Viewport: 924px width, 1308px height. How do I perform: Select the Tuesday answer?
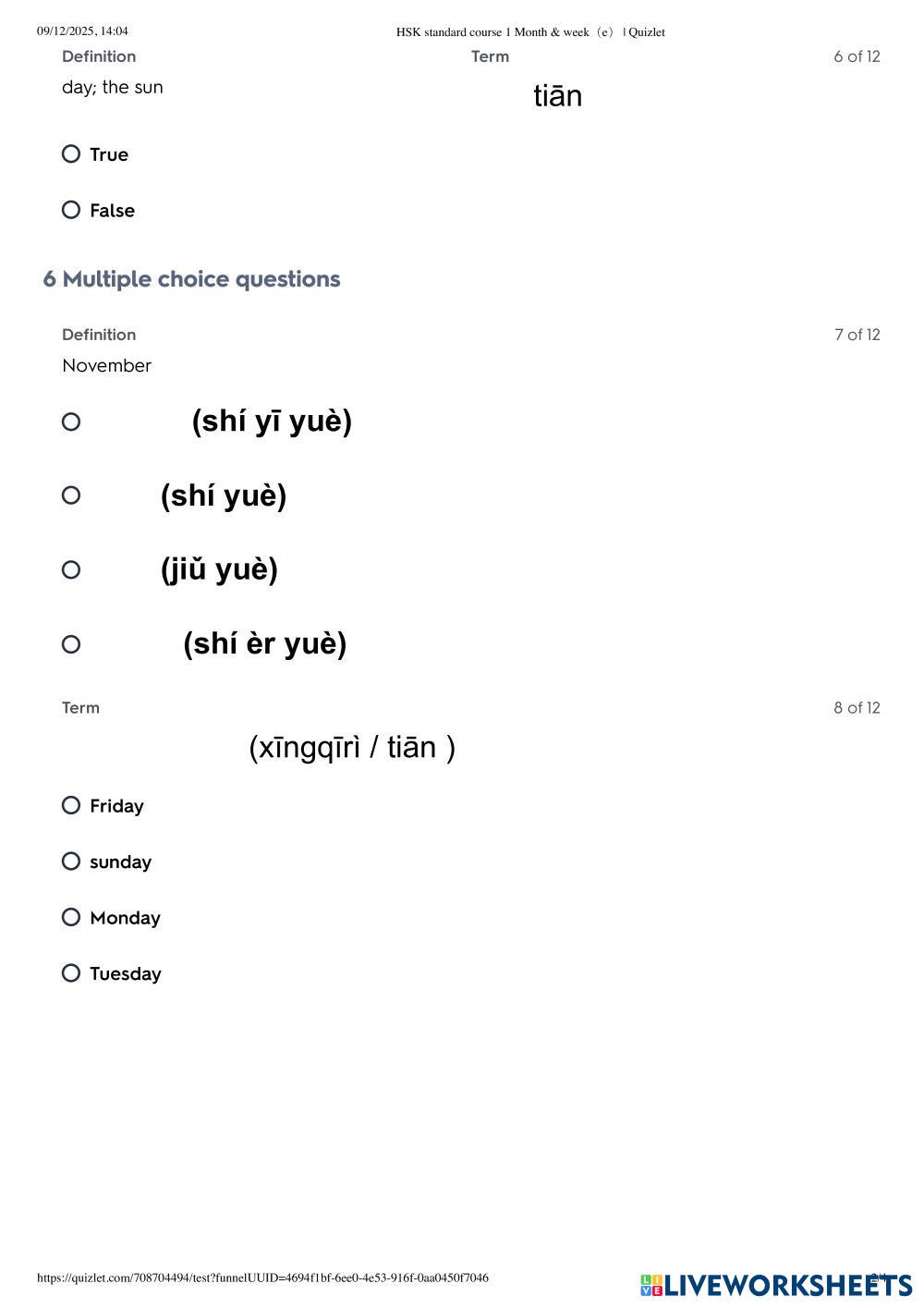(71, 972)
